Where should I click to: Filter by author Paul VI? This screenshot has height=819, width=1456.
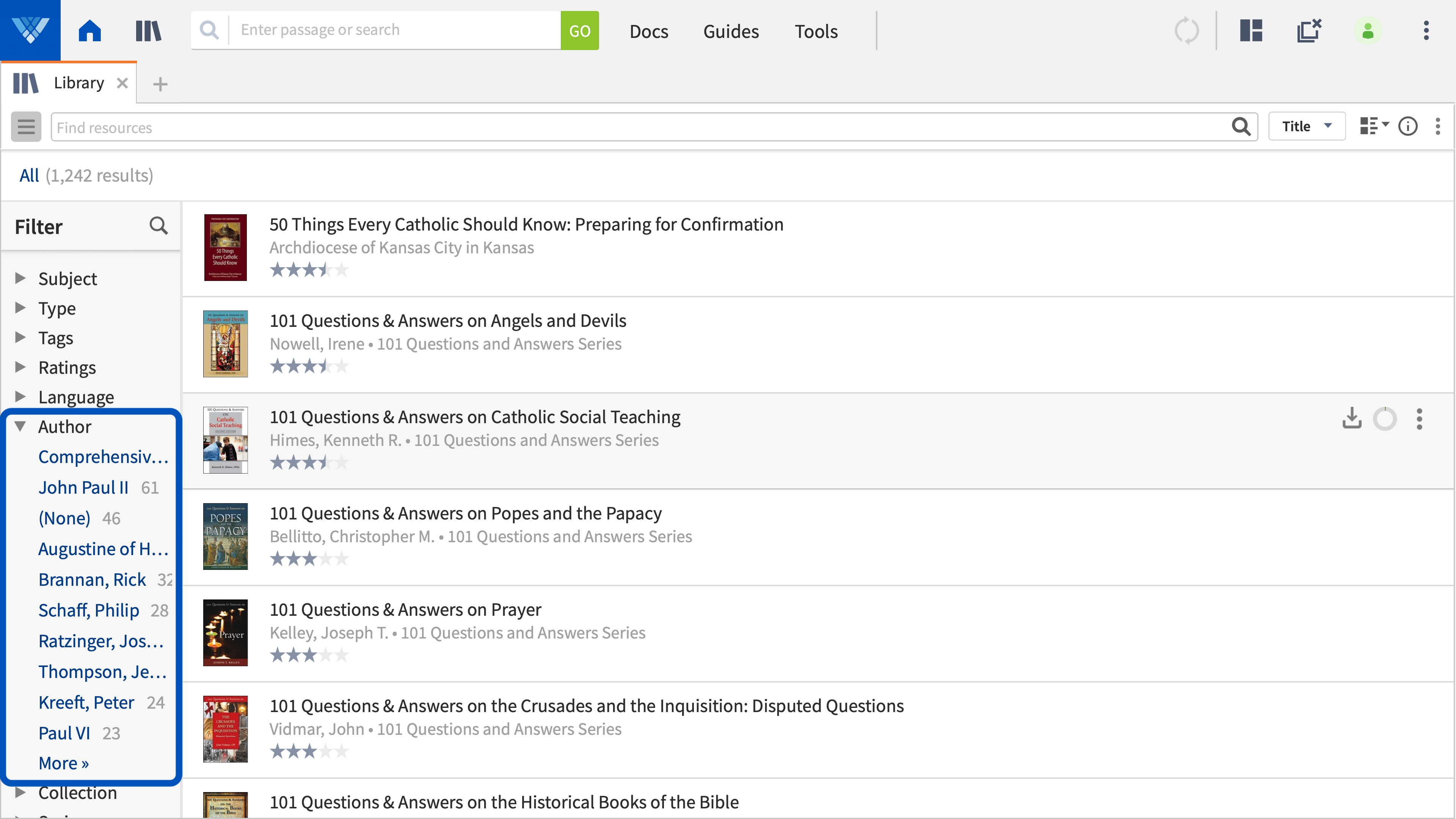(x=64, y=733)
